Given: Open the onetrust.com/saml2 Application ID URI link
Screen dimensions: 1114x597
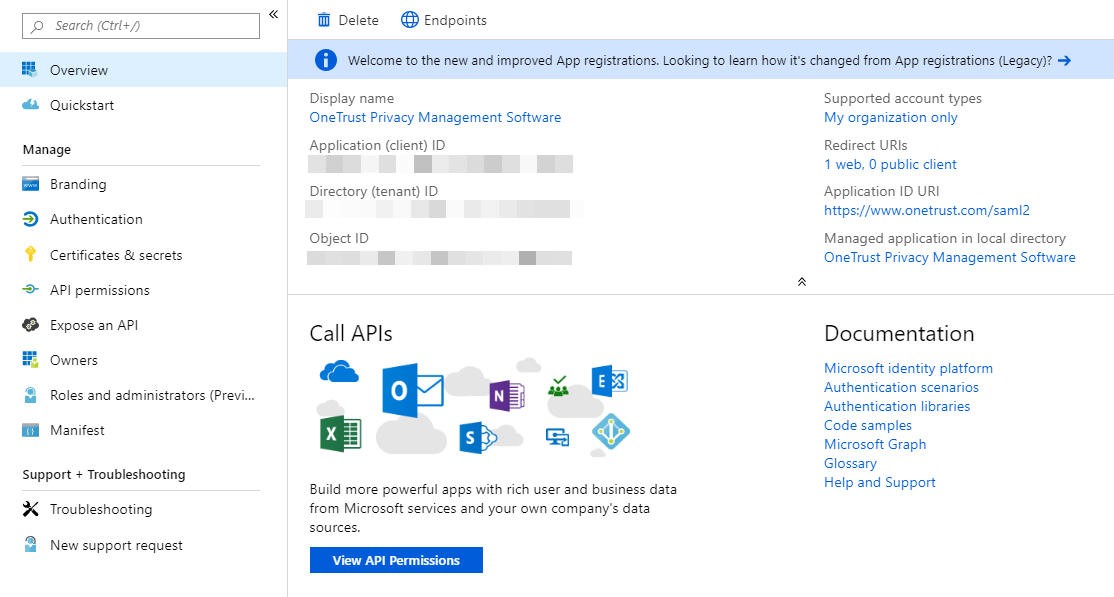Looking at the screenshot, I should [926, 210].
